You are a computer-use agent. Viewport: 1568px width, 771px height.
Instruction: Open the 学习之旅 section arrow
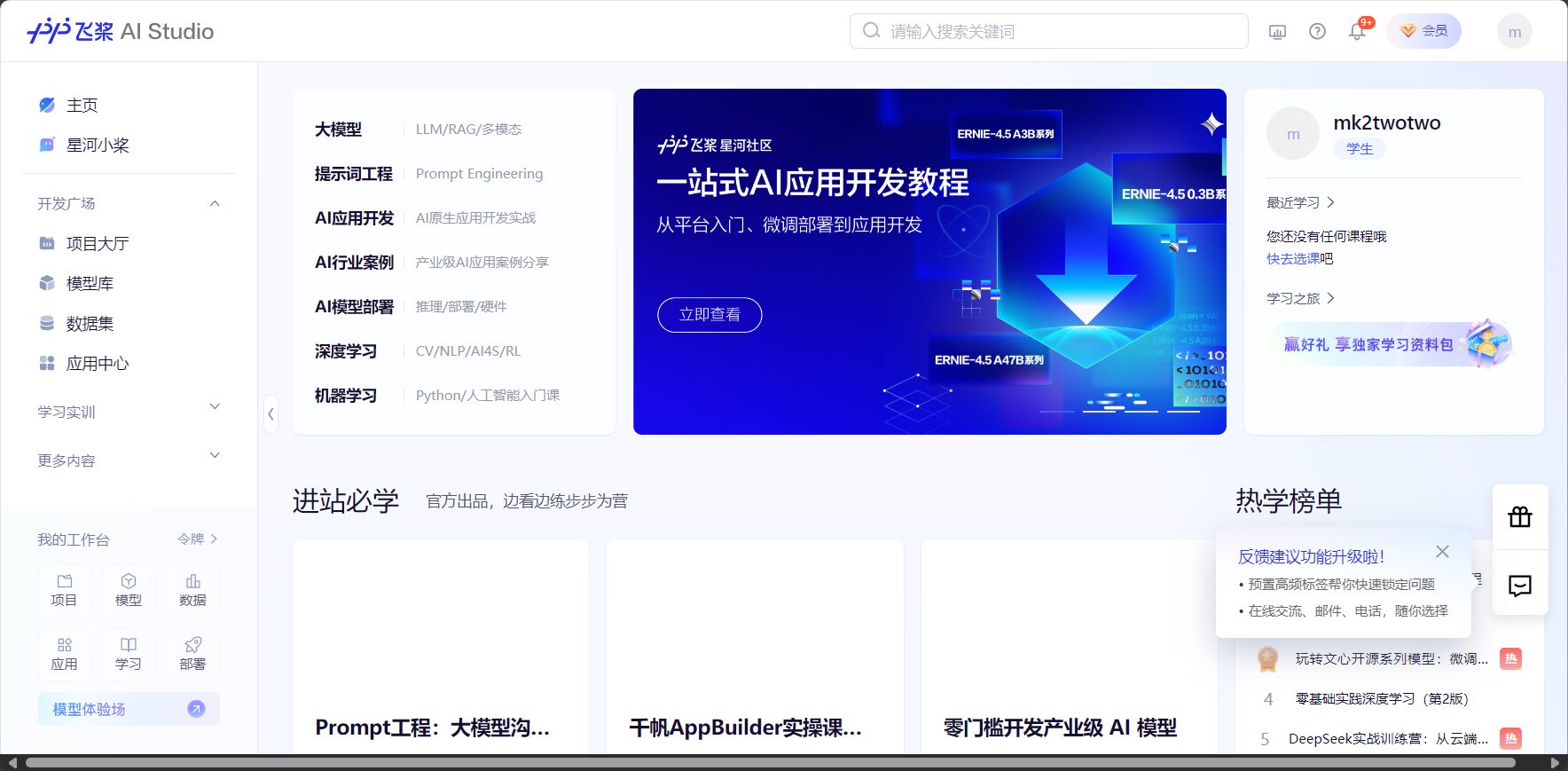[1330, 298]
